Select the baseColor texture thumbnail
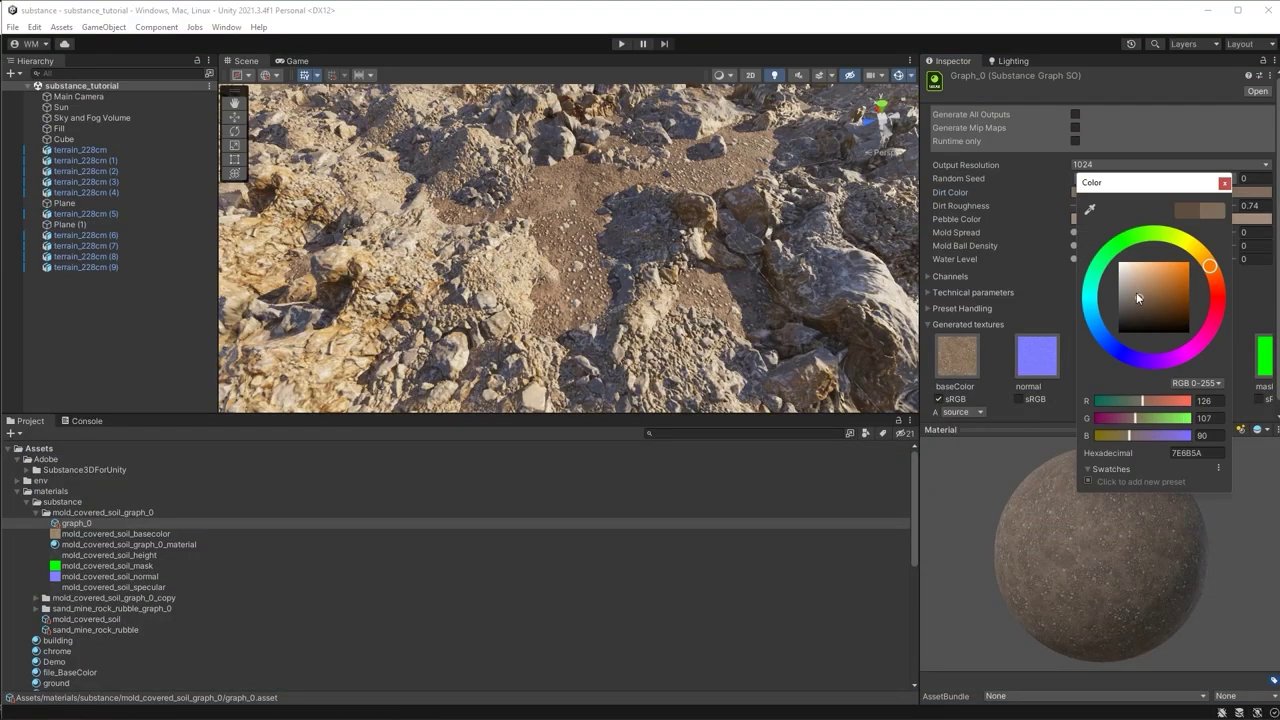The width and height of the screenshot is (1280, 720). pyautogui.click(x=957, y=356)
